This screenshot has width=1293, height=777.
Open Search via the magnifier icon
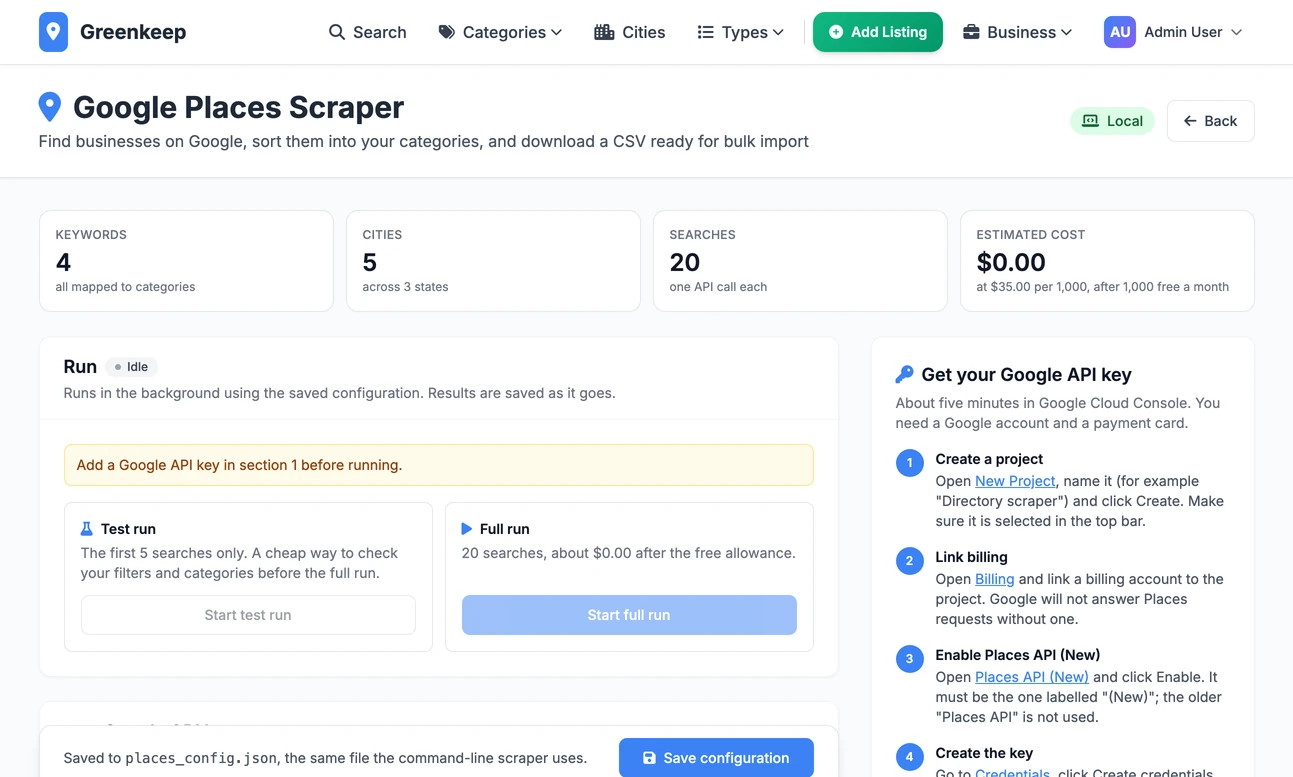coord(337,32)
